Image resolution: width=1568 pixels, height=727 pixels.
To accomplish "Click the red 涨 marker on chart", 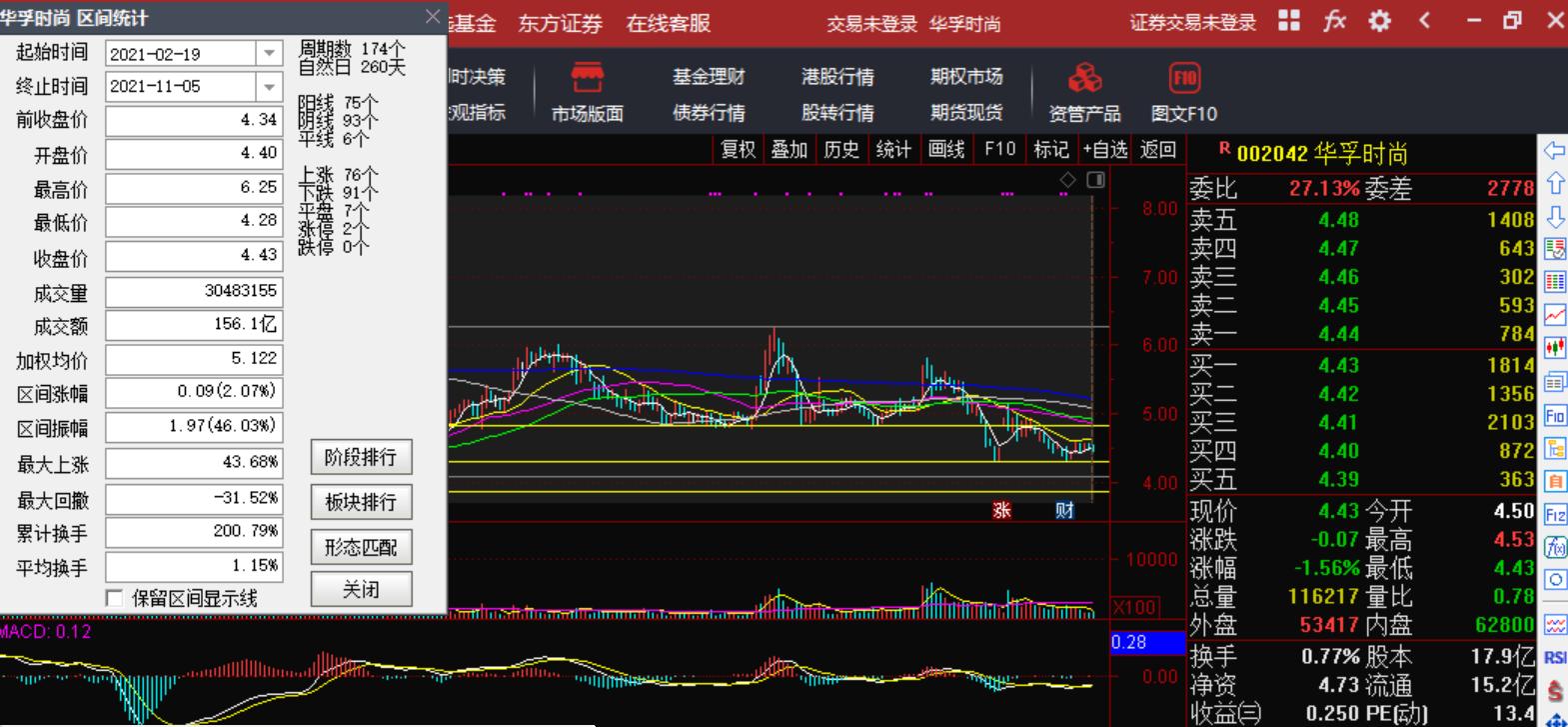I will [1001, 510].
